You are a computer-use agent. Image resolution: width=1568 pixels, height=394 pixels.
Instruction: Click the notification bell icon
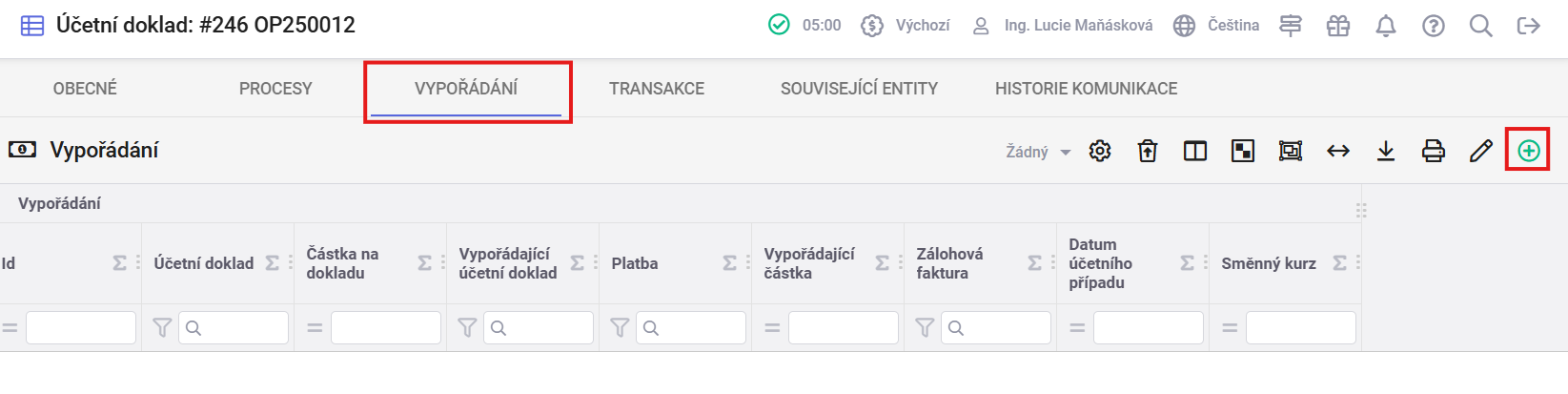click(1386, 26)
